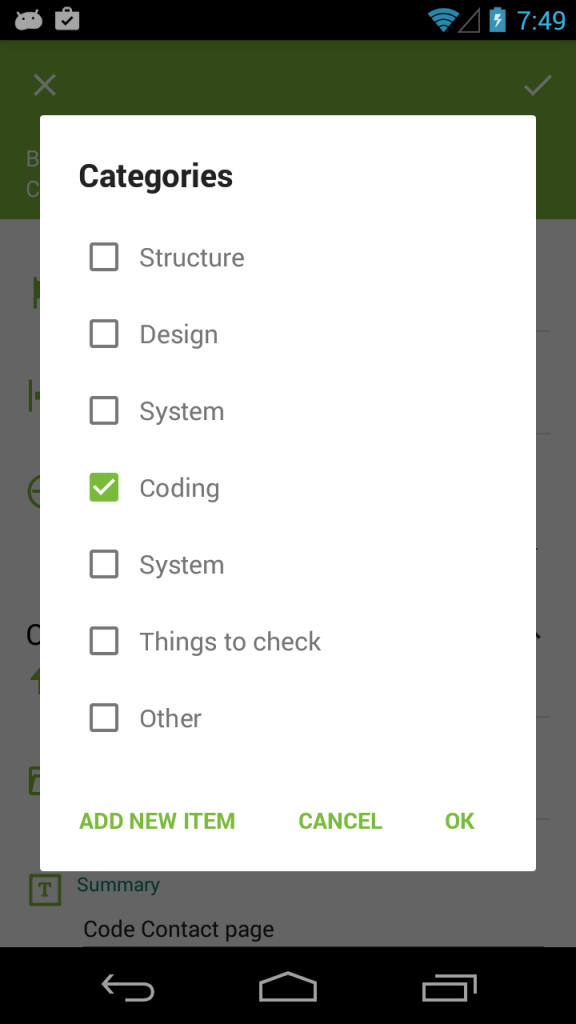Tap the battery icon in status bar

pos(498,20)
